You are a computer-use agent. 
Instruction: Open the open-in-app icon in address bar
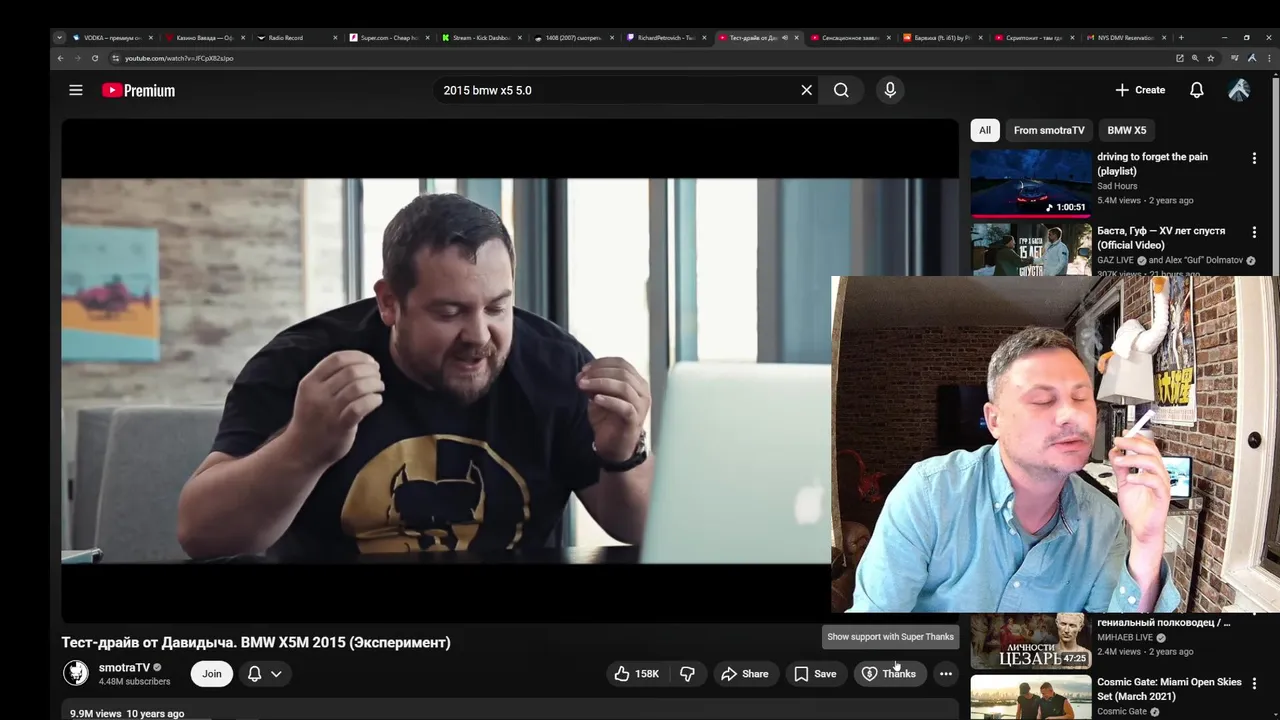[1180, 58]
